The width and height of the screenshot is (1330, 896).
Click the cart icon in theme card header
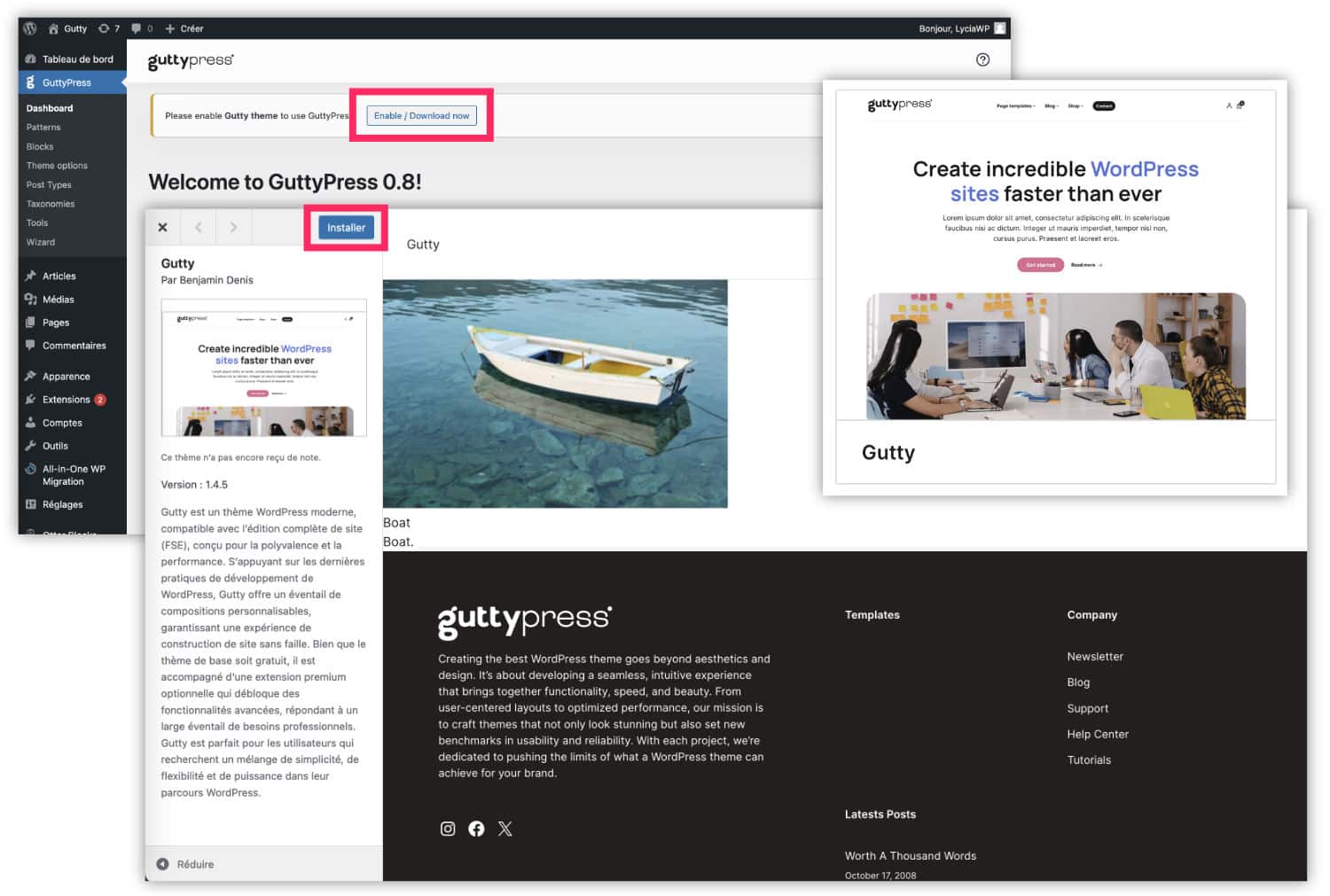click(x=1240, y=105)
